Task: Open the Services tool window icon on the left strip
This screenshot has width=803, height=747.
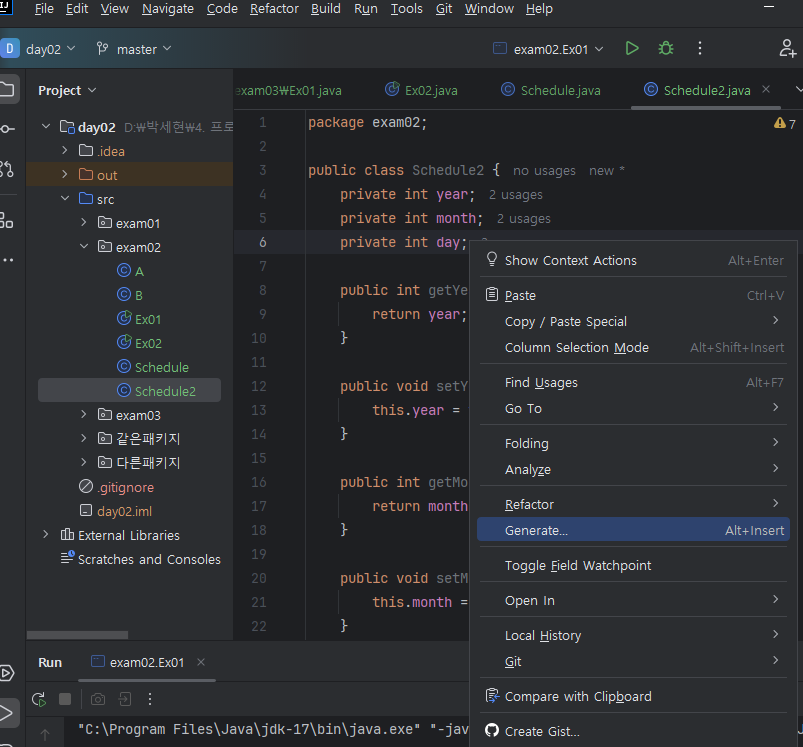Action: coord(7,673)
